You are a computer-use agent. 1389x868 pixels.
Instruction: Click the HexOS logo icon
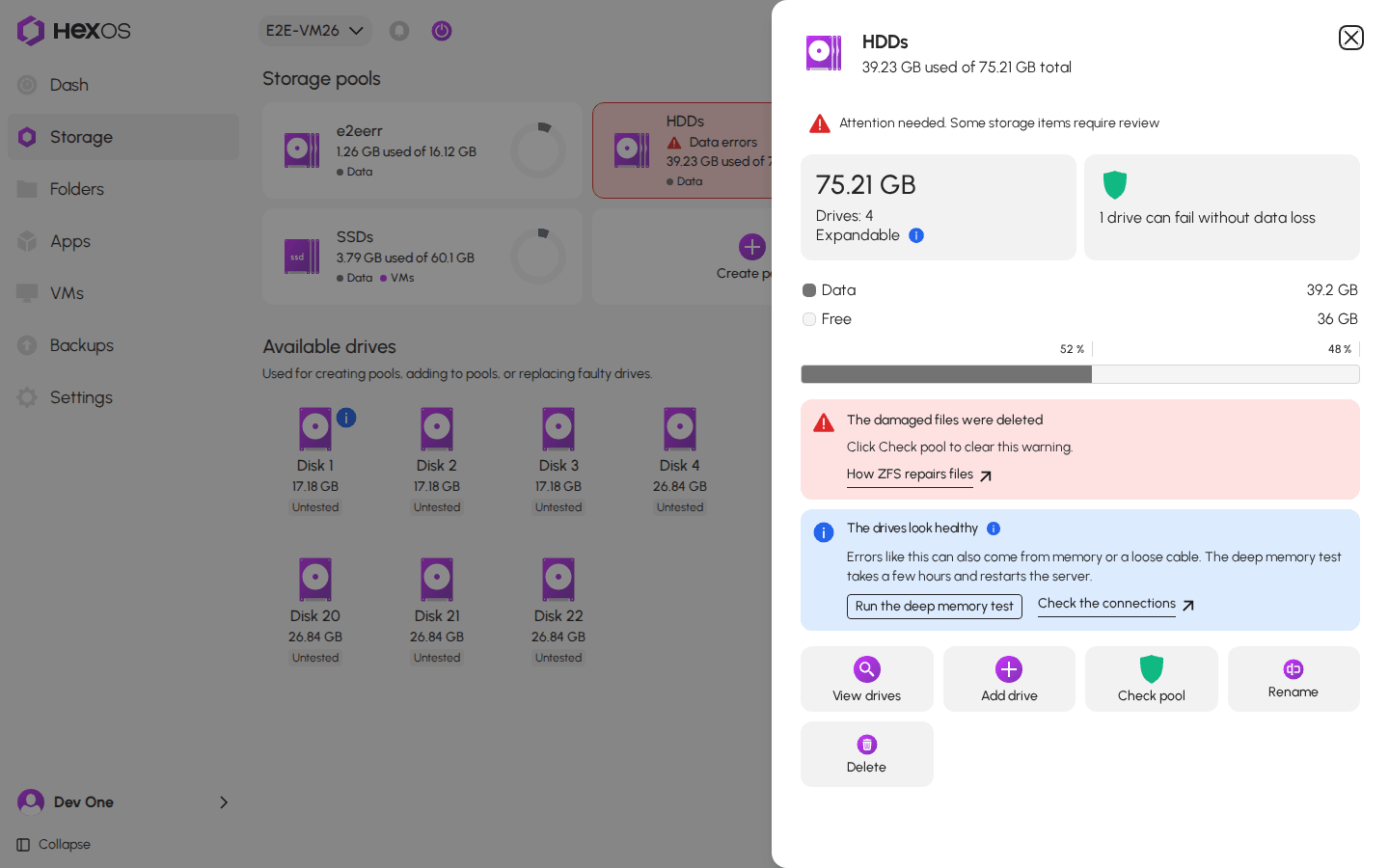pos(31,31)
